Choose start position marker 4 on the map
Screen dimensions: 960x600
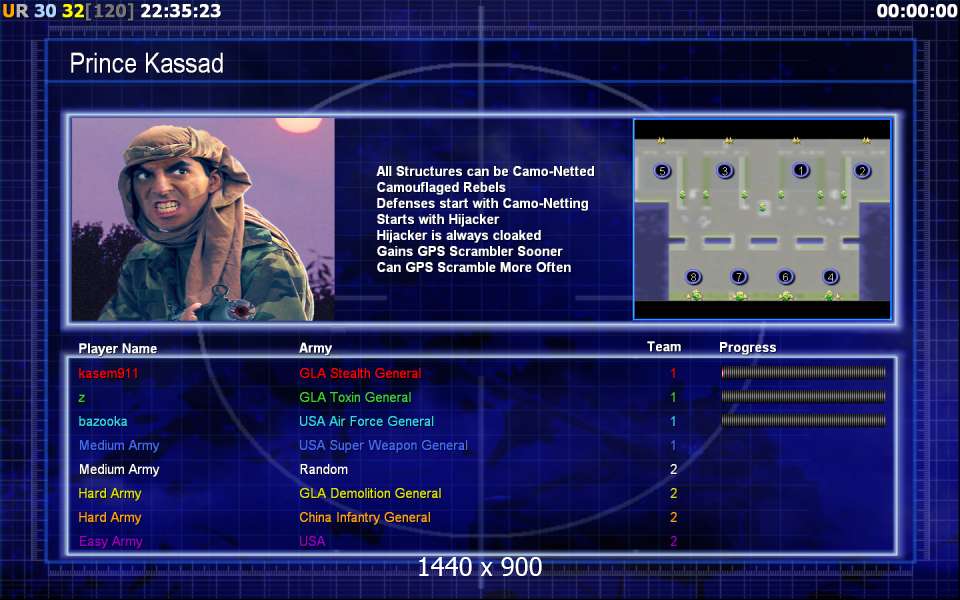831,277
